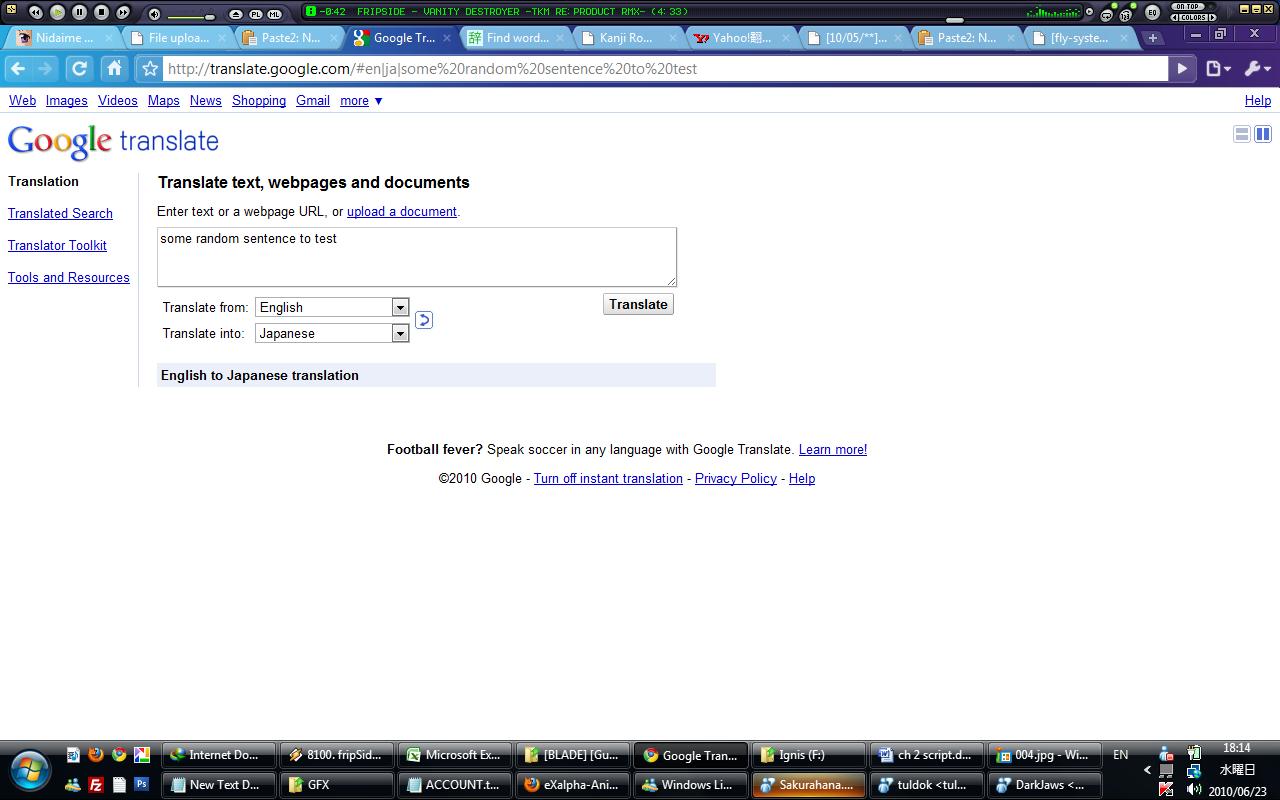
Task: Open the Windows Start menu orb
Action: (x=30, y=770)
